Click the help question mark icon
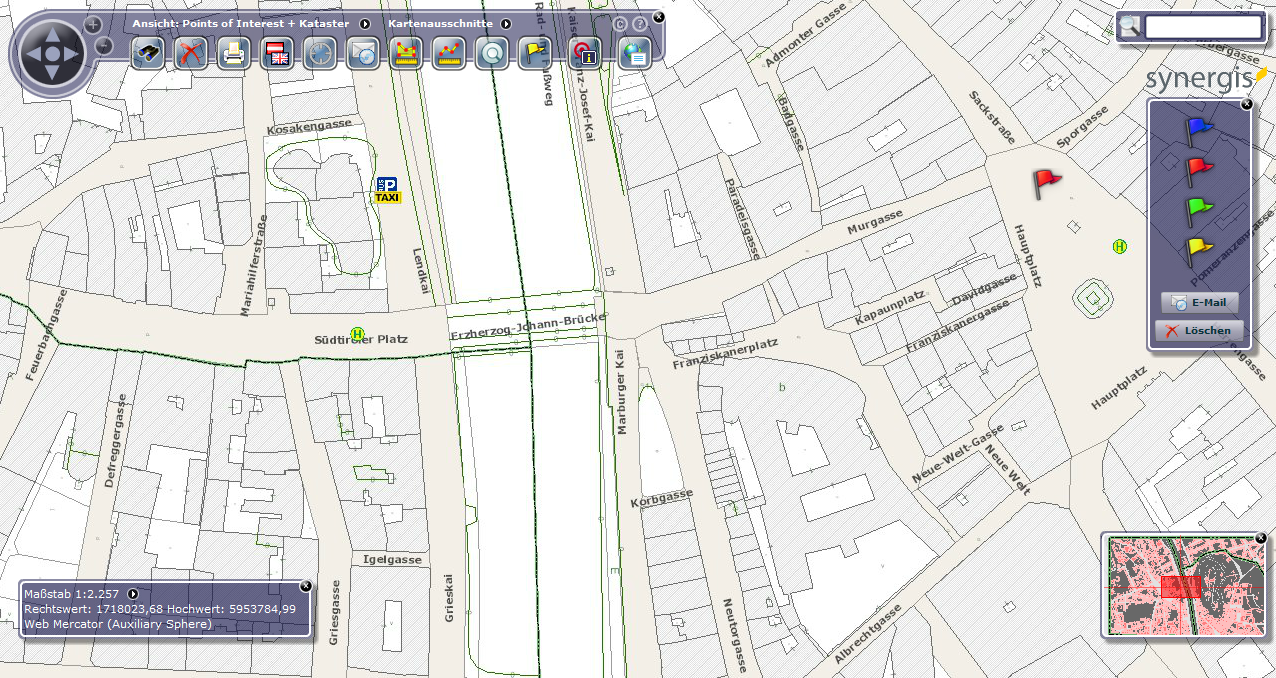The width and height of the screenshot is (1276, 678). coord(640,24)
